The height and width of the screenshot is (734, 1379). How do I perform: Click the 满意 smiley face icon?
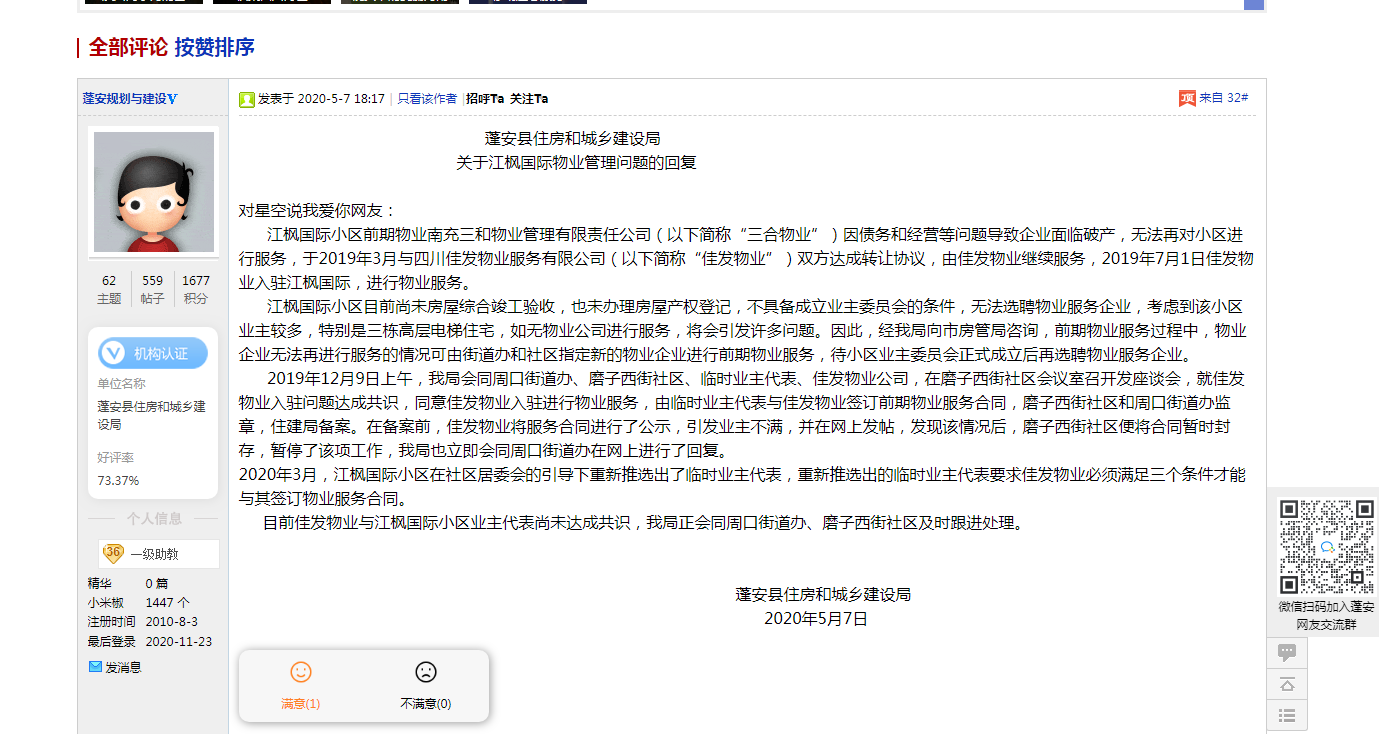pos(300,673)
